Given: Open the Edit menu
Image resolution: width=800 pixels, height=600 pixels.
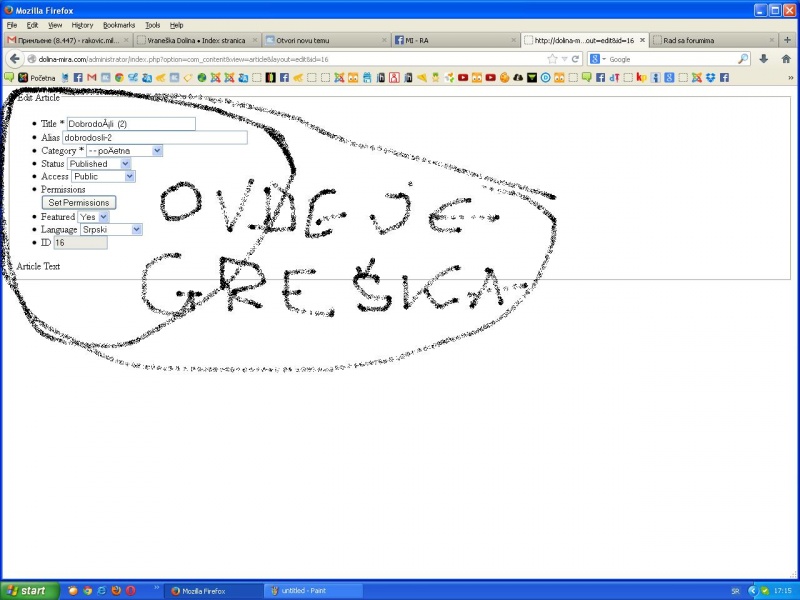Looking at the screenshot, I should [32, 25].
